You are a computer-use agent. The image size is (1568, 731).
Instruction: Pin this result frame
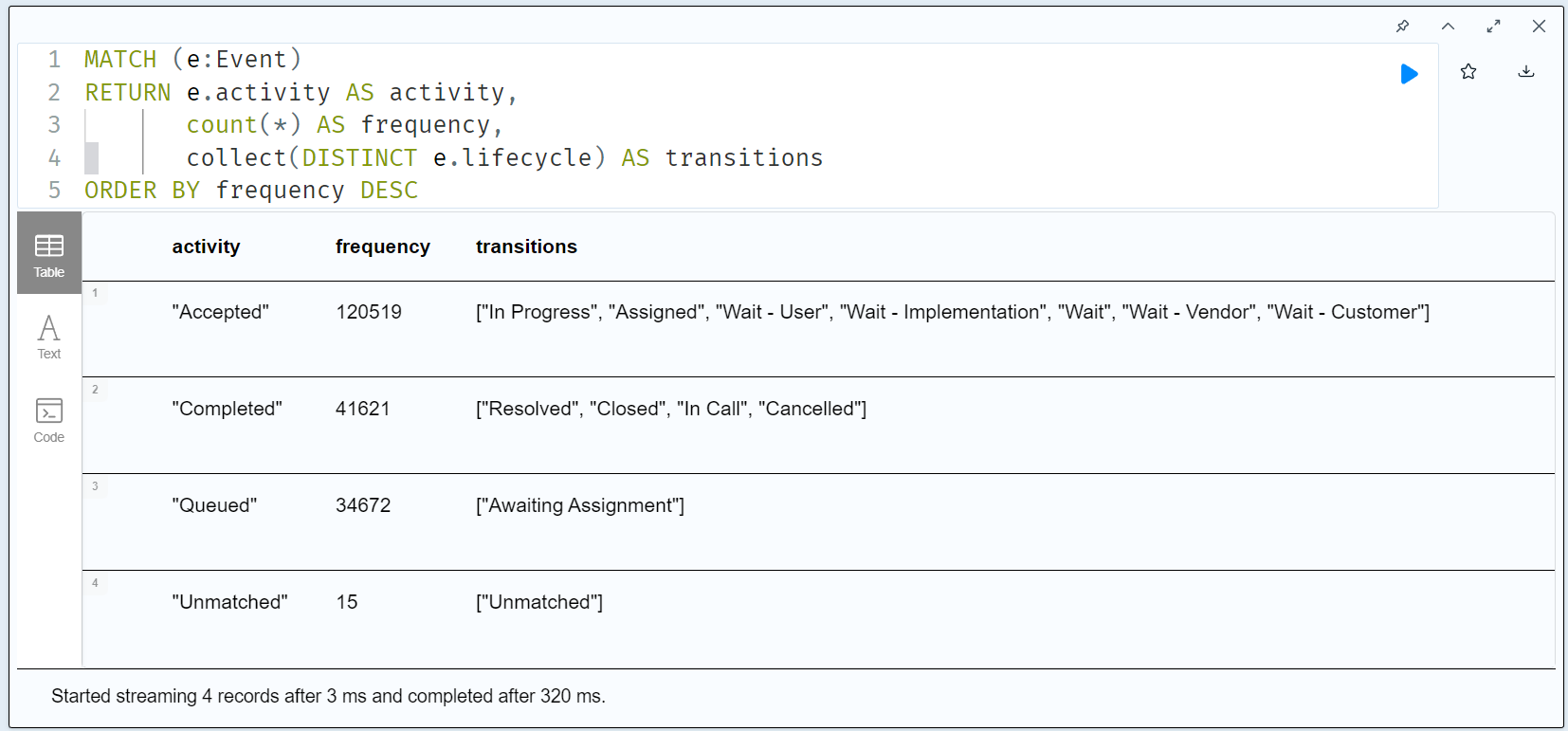pyautogui.click(x=1402, y=27)
